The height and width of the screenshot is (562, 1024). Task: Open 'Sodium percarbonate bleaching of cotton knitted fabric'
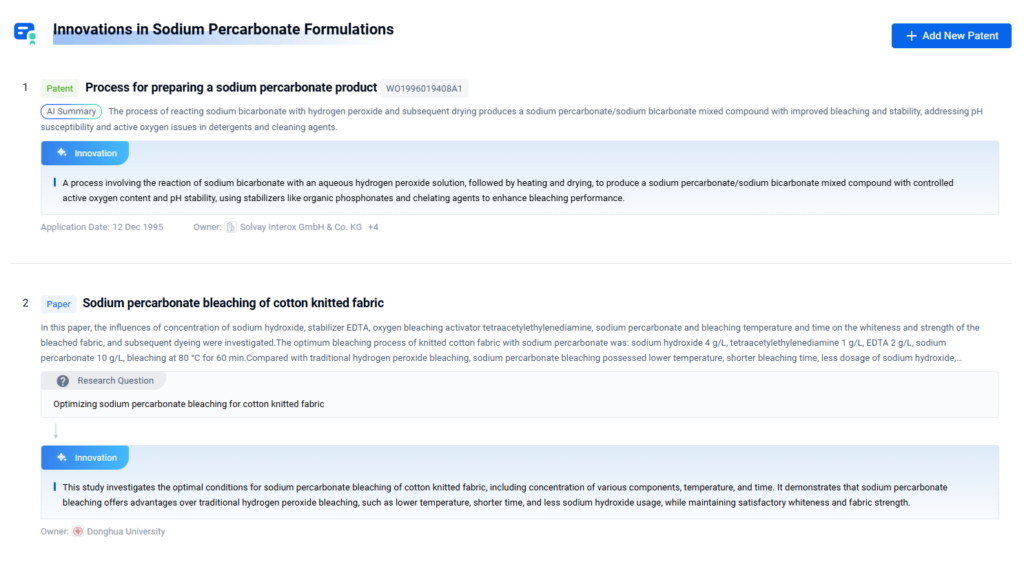(233, 303)
